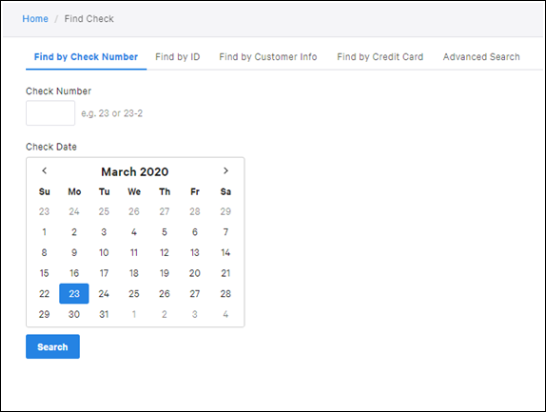The height and width of the screenshot is (412, 546).
Task: Click the Home breadcrumb link
Action: pos(35,19)
